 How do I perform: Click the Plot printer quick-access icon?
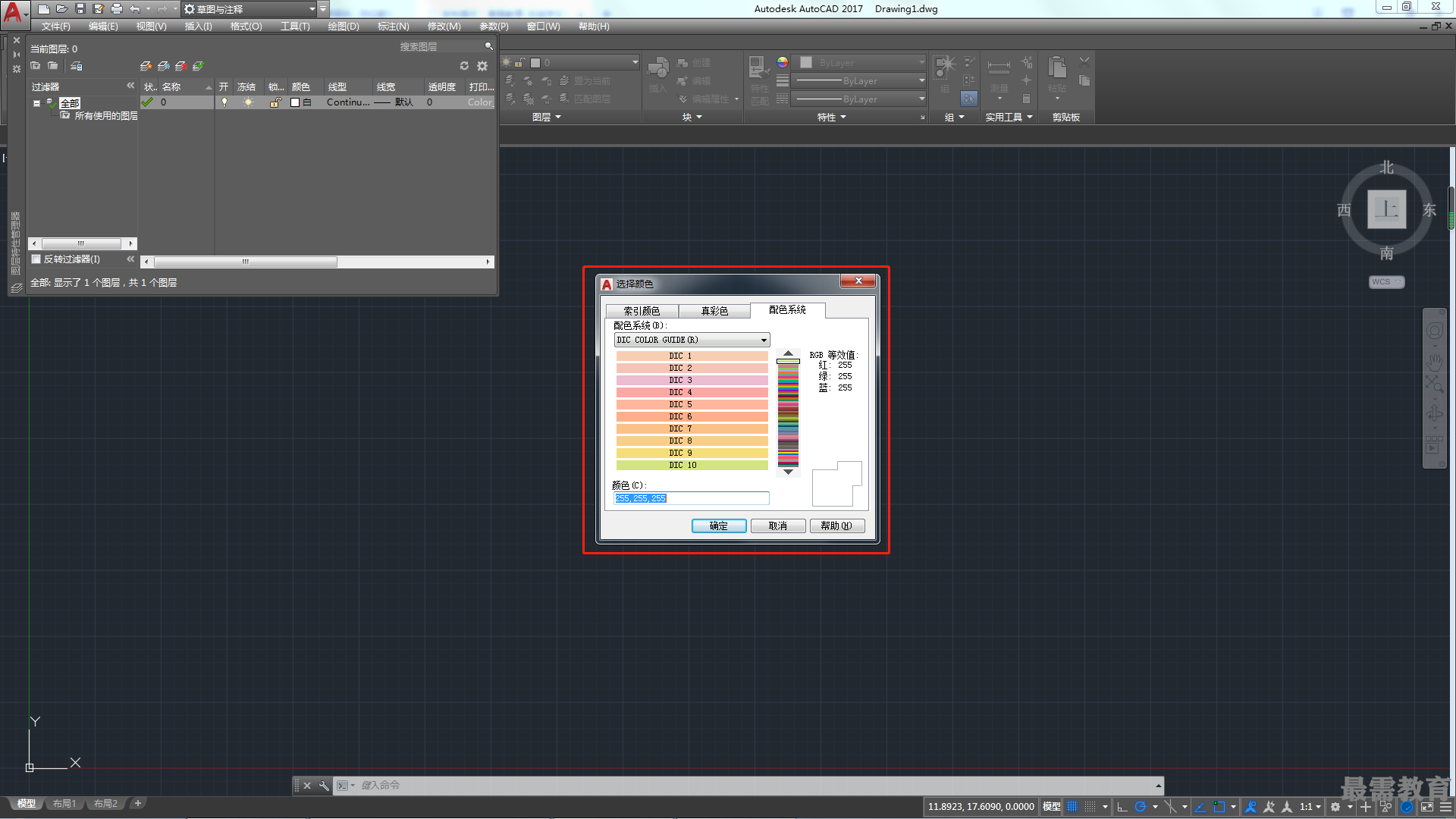point(117,9)
